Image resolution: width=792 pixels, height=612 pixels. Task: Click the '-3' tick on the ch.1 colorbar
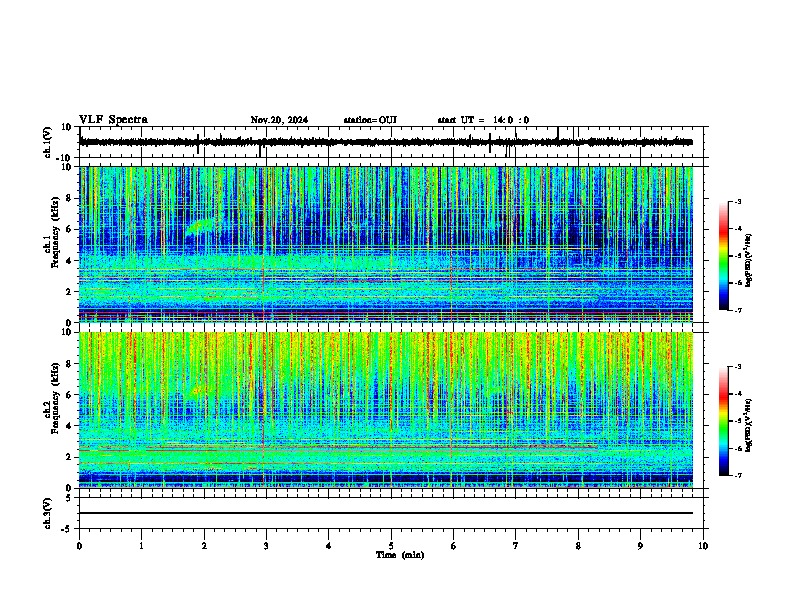pos(737,202)
